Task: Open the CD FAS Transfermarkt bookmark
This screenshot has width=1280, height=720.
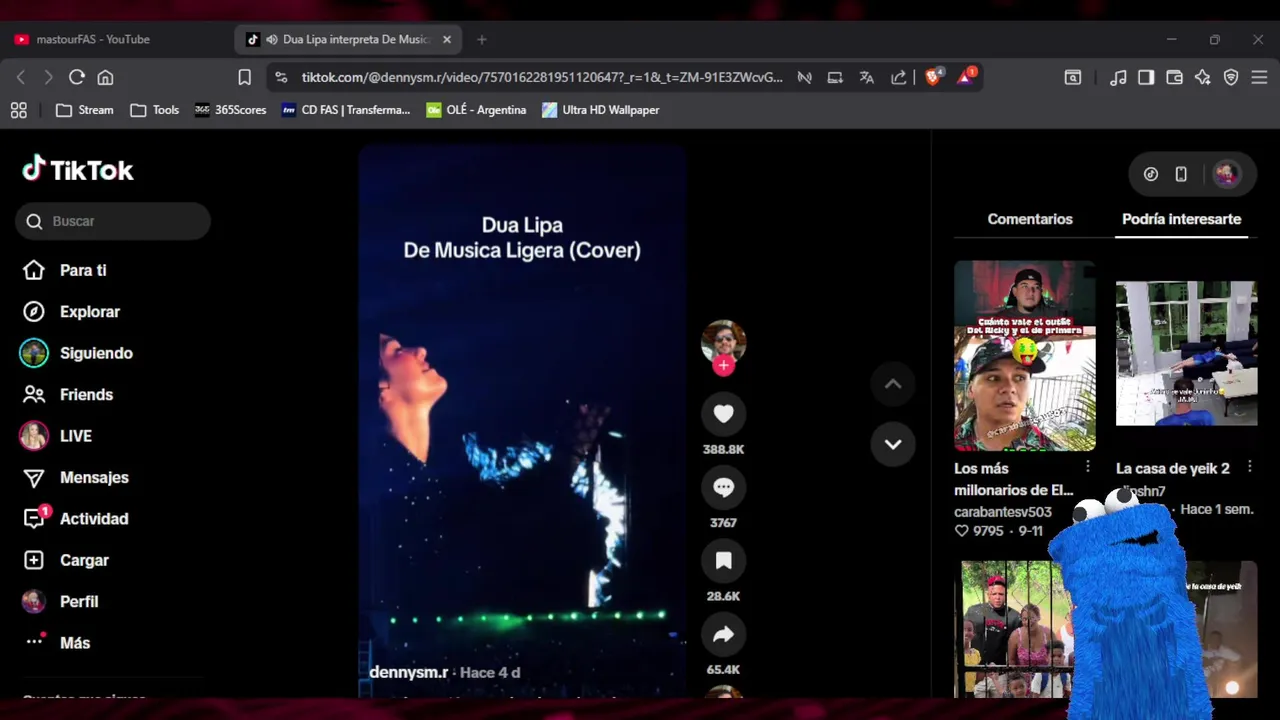Action: (346, 110)
